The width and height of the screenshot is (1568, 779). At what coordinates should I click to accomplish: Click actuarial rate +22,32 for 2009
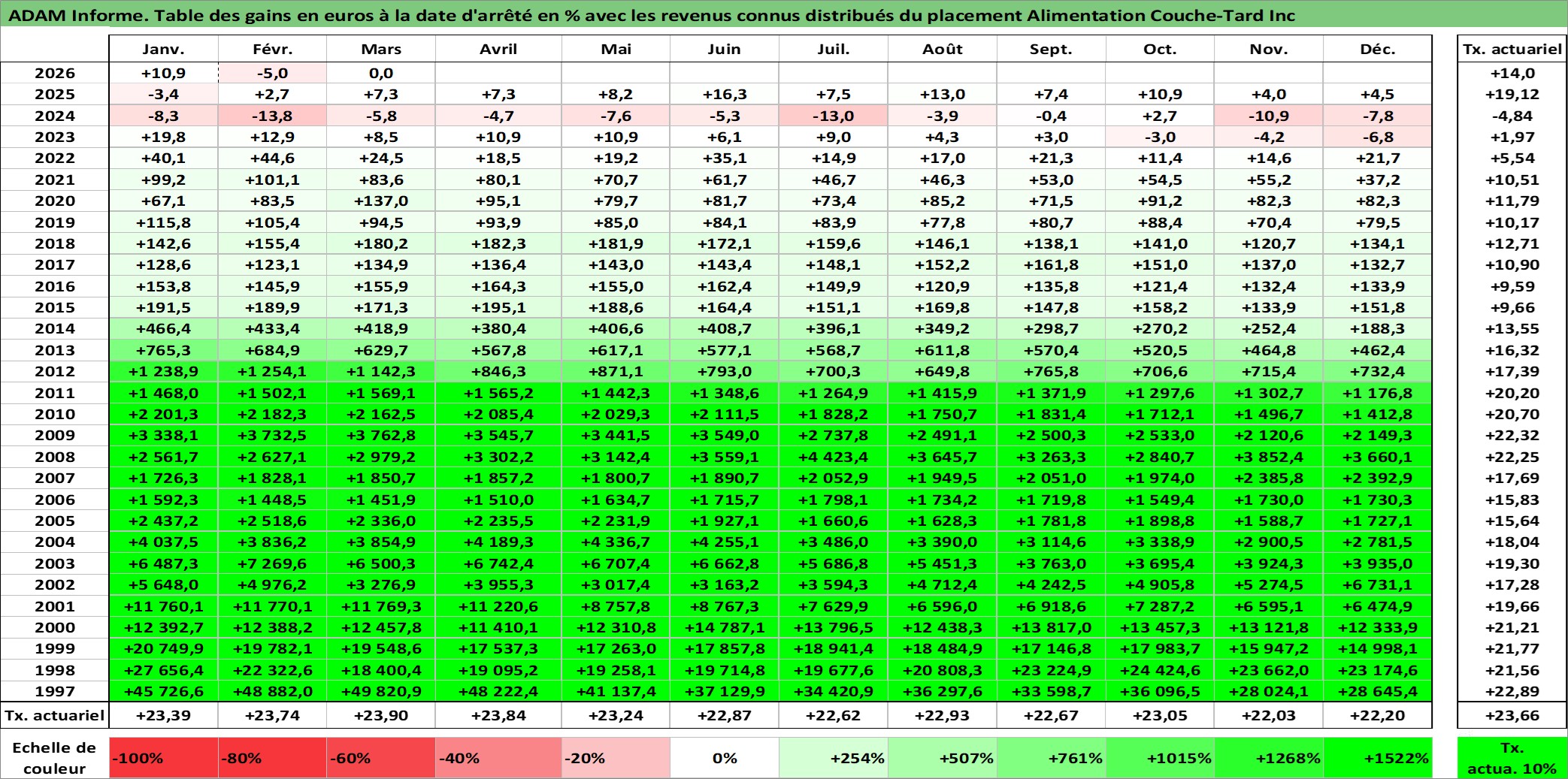click(x=1512, y=435)
